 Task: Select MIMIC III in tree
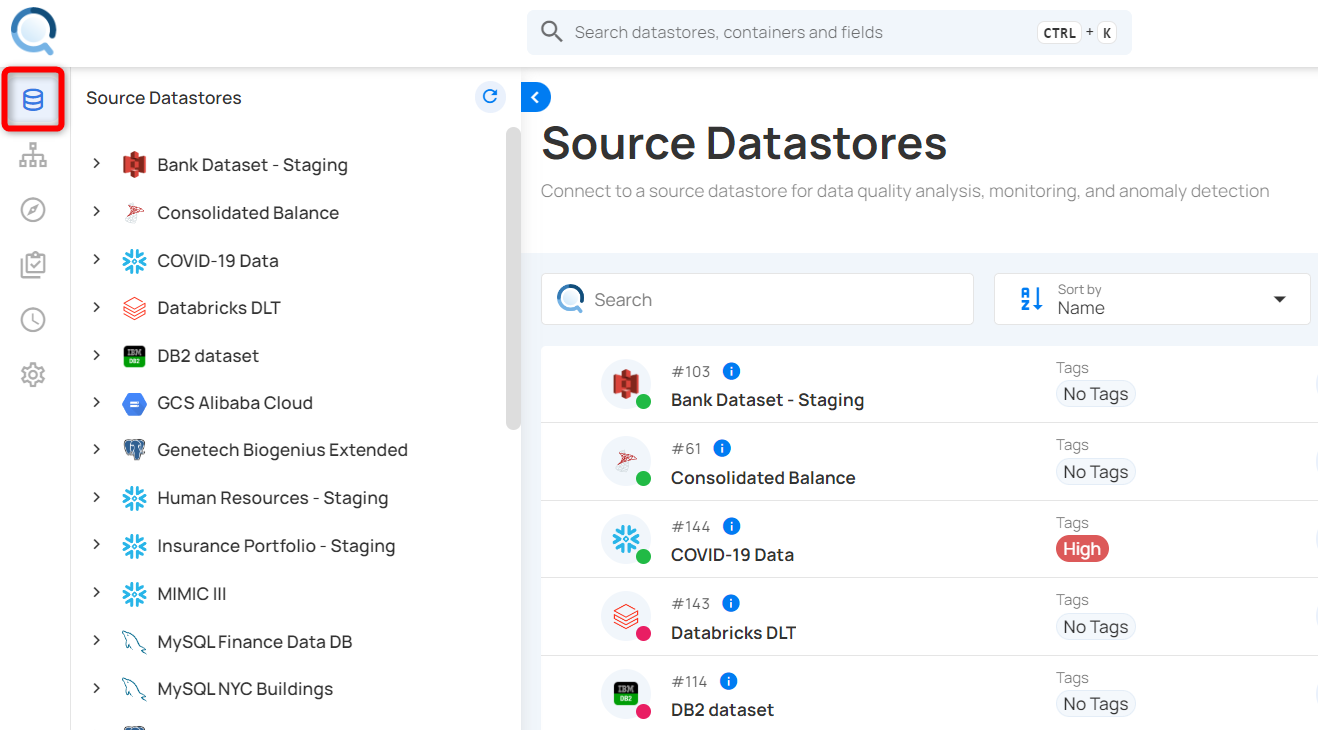(192, 594)
